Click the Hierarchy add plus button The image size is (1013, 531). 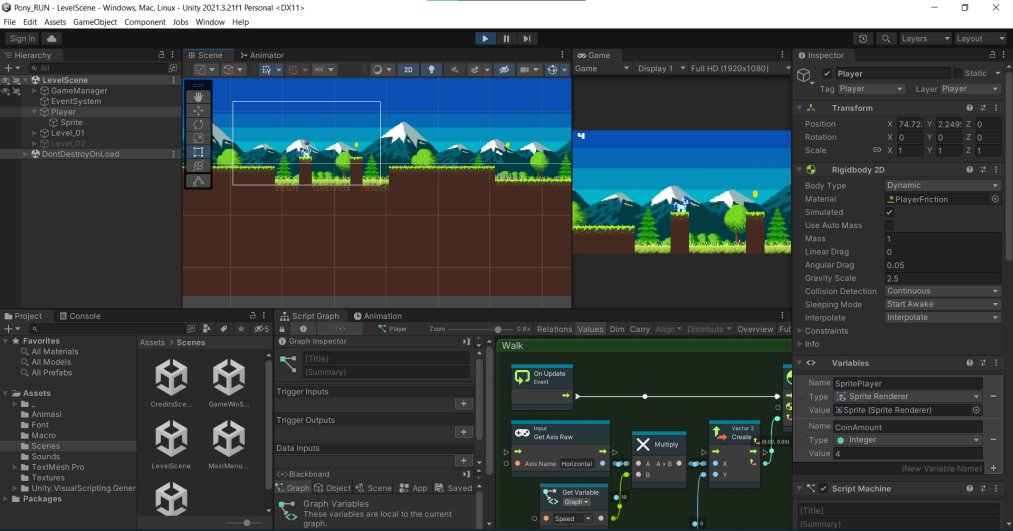[x=8, y=68]
